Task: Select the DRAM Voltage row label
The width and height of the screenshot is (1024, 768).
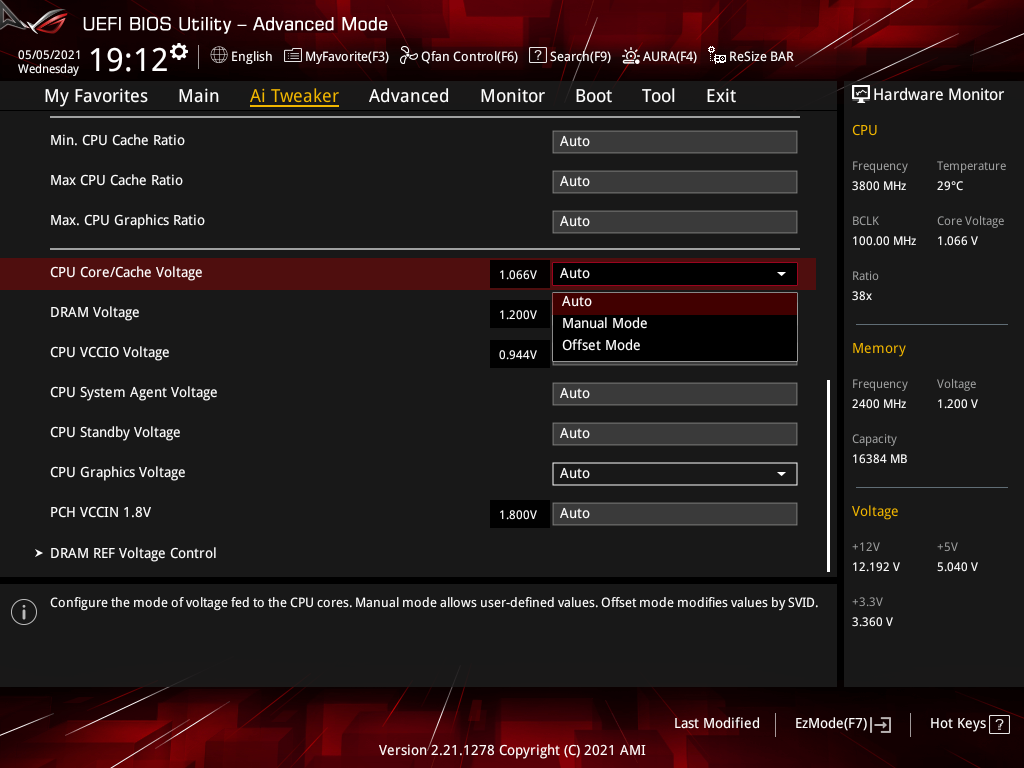Action: (95, 312)
